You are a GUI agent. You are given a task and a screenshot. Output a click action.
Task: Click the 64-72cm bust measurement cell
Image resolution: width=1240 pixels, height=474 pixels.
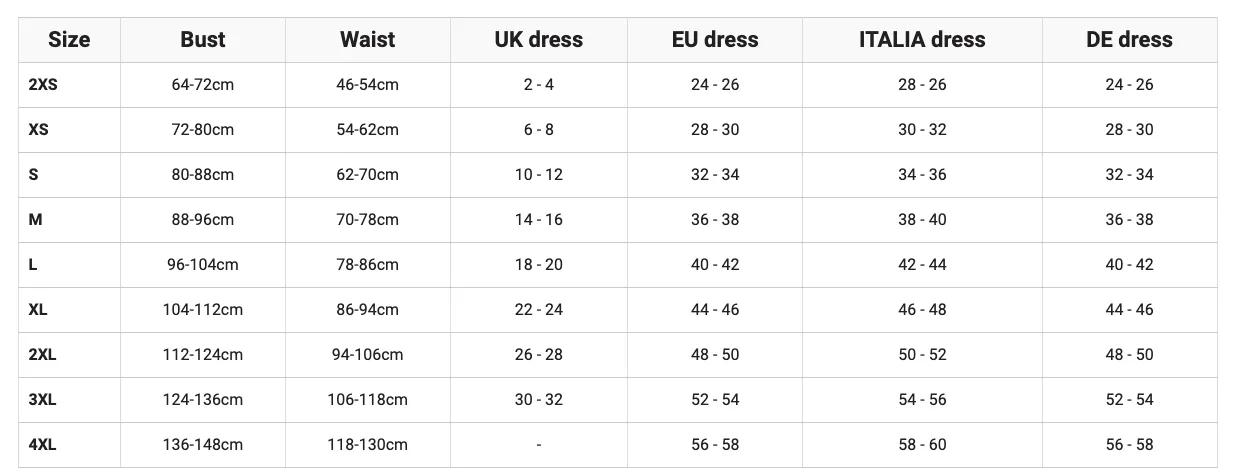point(203,85)
